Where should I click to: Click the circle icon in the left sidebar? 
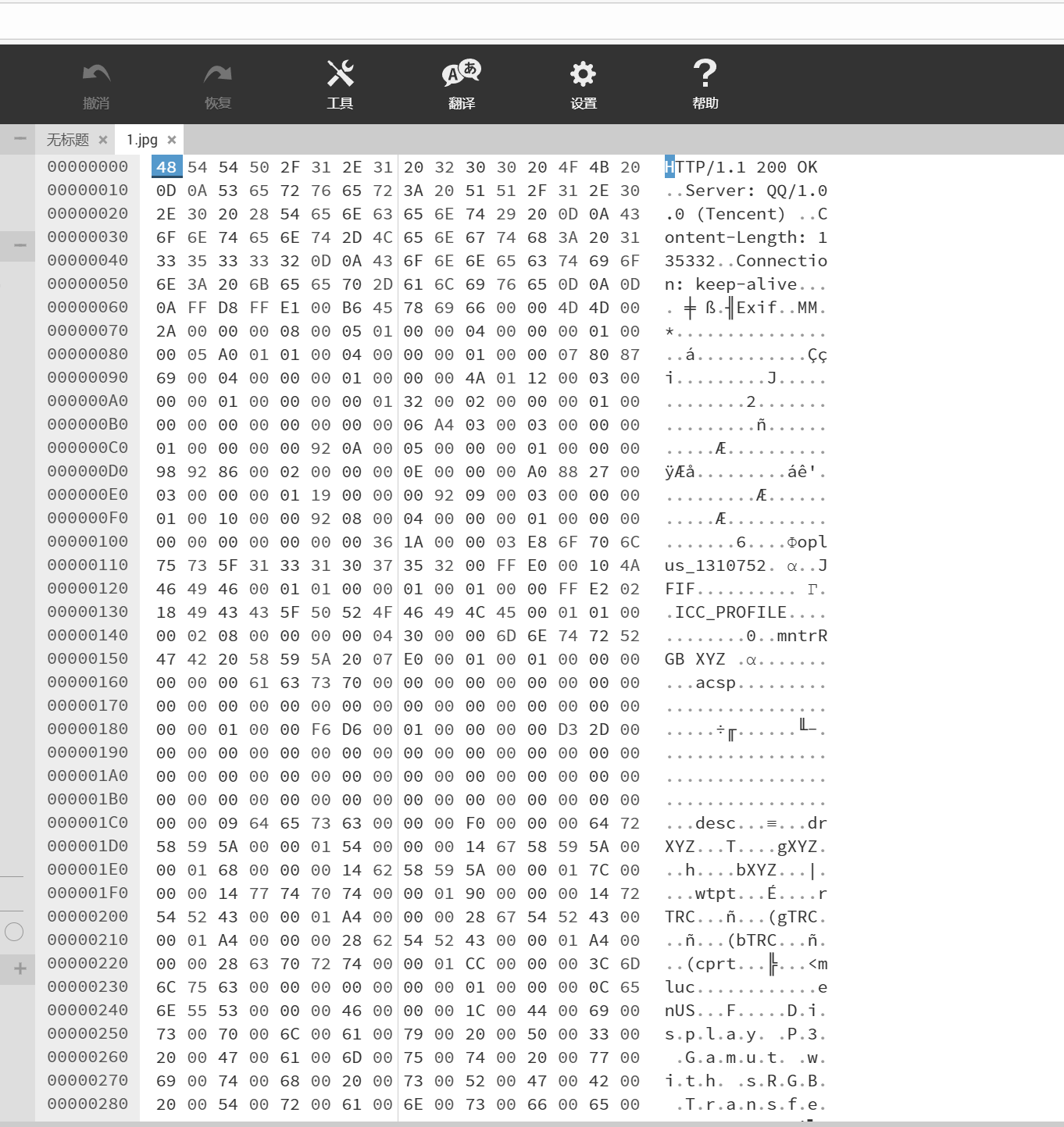click(x=12, y=931)
